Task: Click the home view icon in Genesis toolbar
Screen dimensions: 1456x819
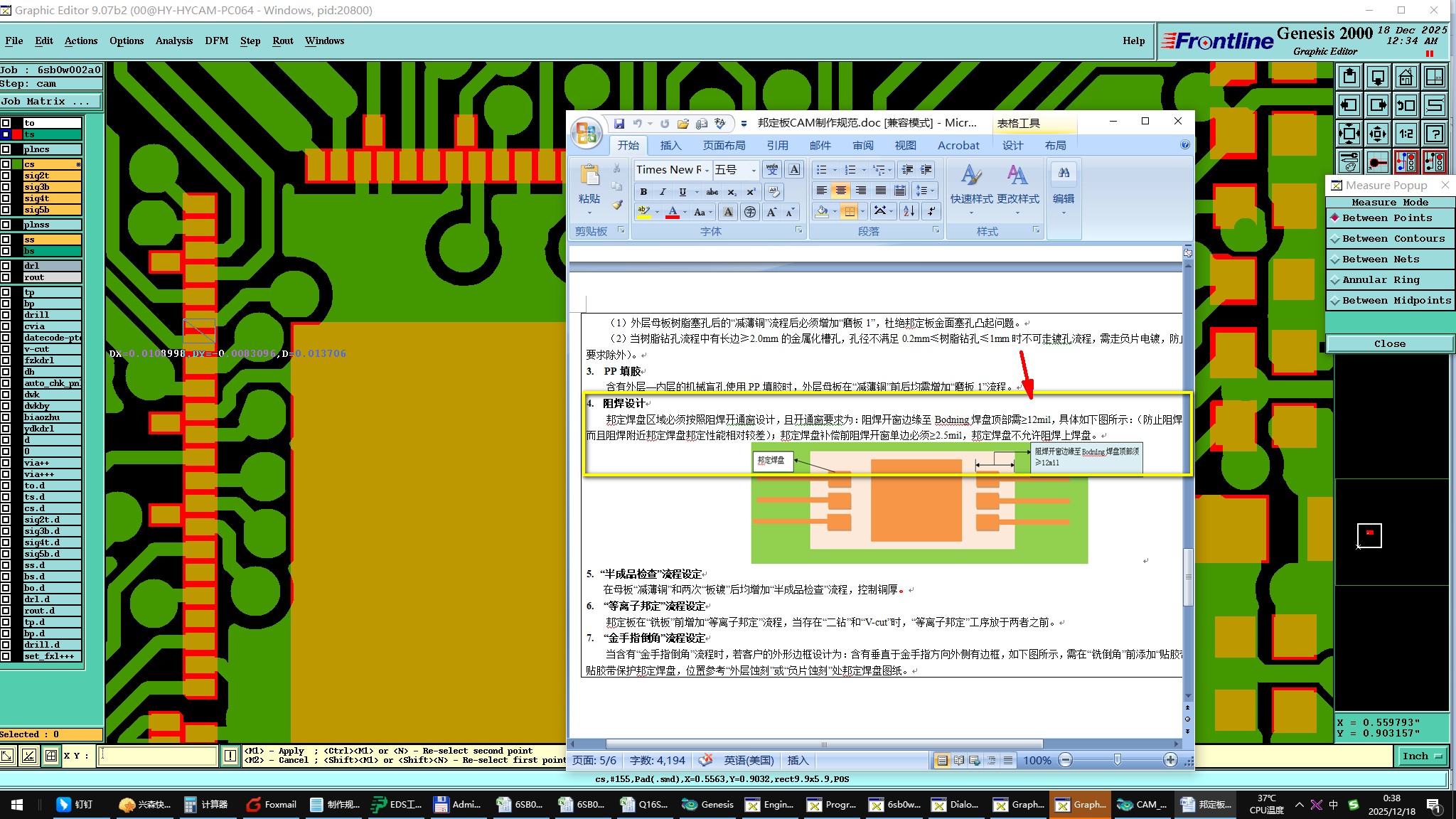Action: coord(1406,77)
